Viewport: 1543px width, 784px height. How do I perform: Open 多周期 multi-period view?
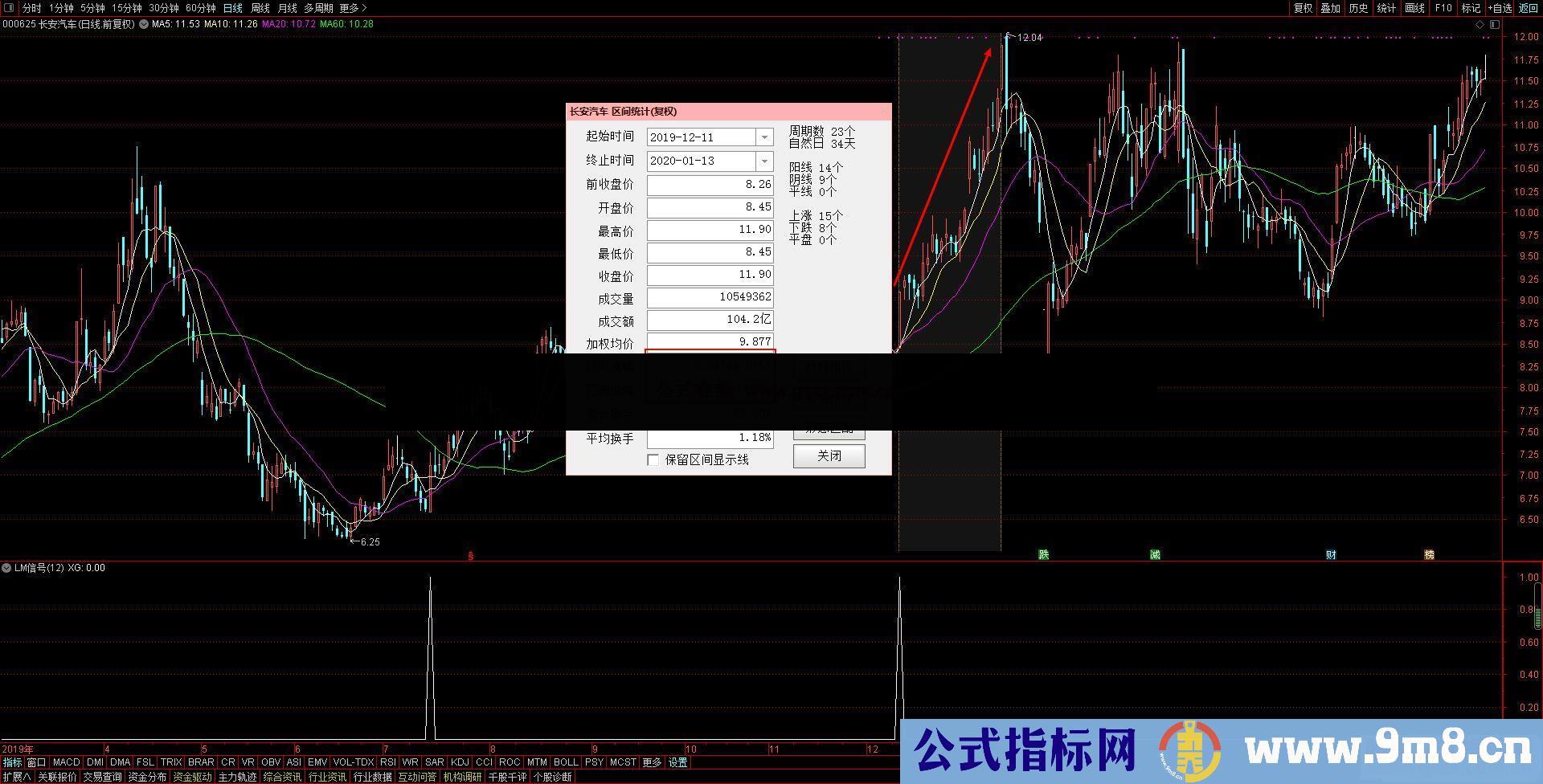point(318,8)
